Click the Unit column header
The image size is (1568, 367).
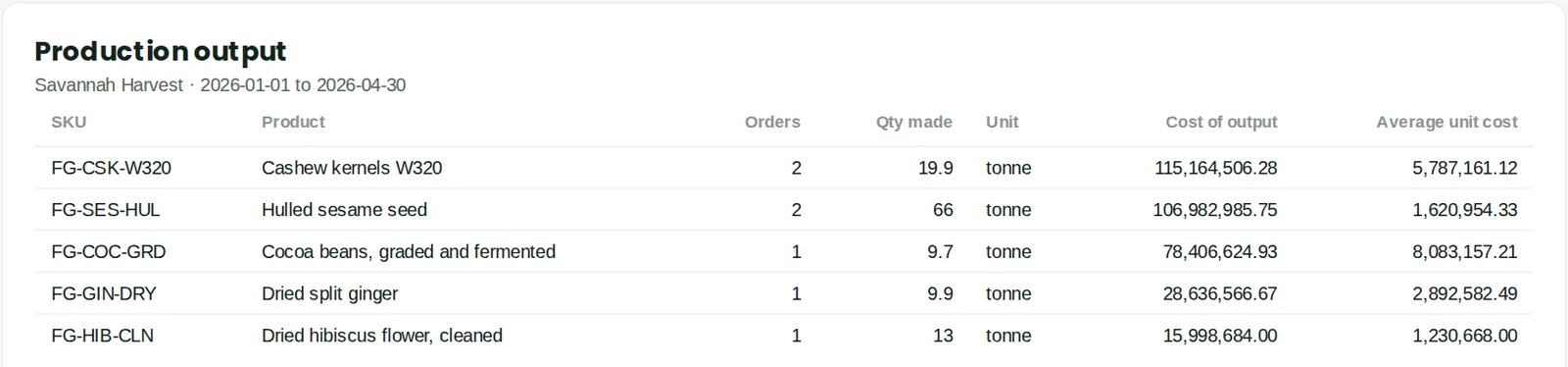[1002, 123]
